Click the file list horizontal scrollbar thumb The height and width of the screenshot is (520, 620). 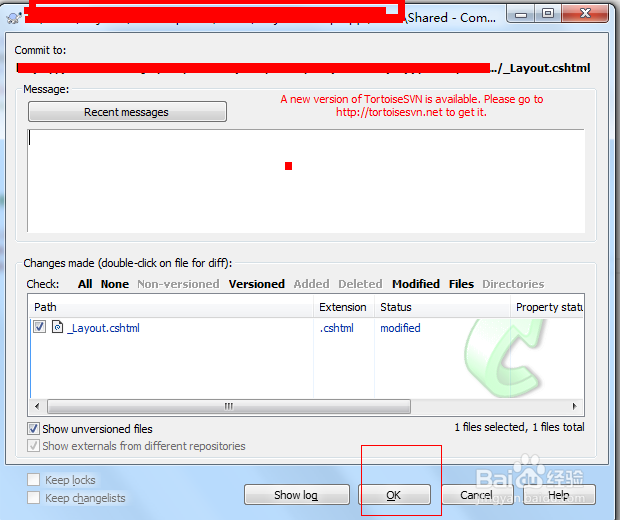229,406
